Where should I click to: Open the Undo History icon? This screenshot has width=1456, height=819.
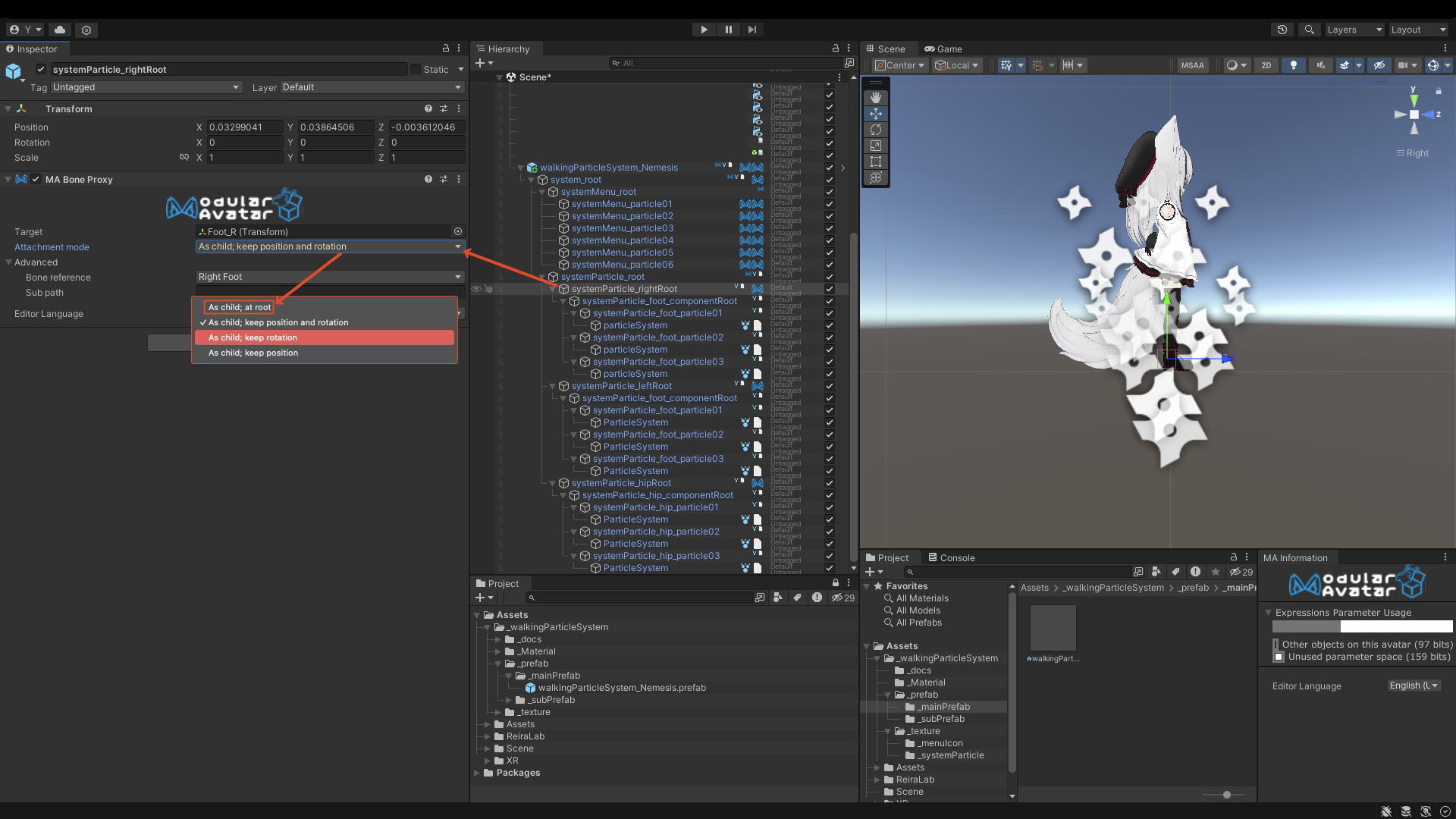[x=1282, y=30]
